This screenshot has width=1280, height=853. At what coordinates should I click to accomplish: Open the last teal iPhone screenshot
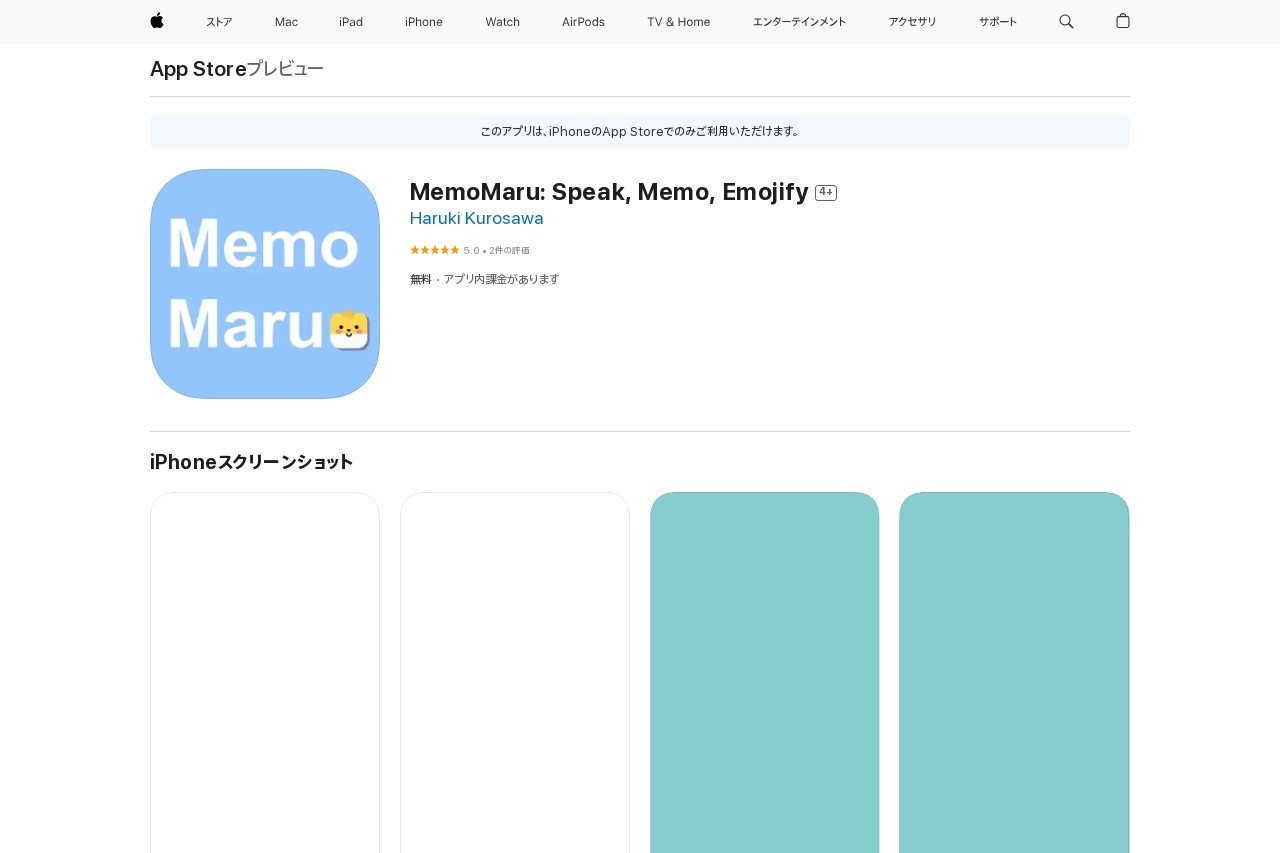(x=1014, y=672)
